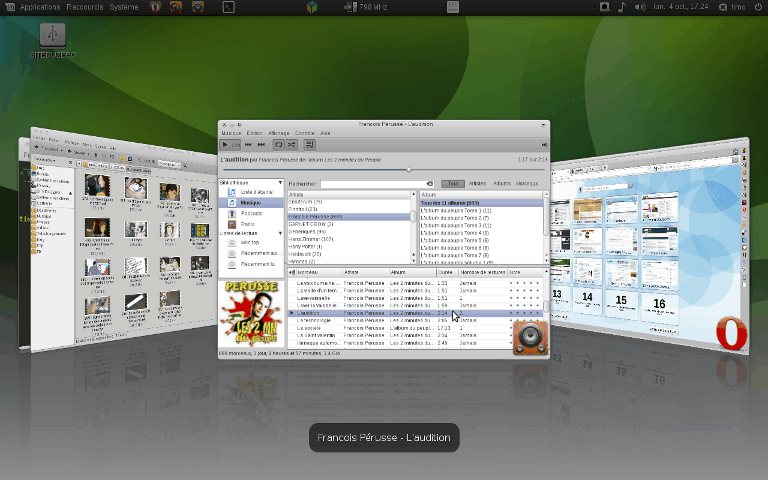
Task: Click the Pérusse album cover art
Action: point(251,313)
